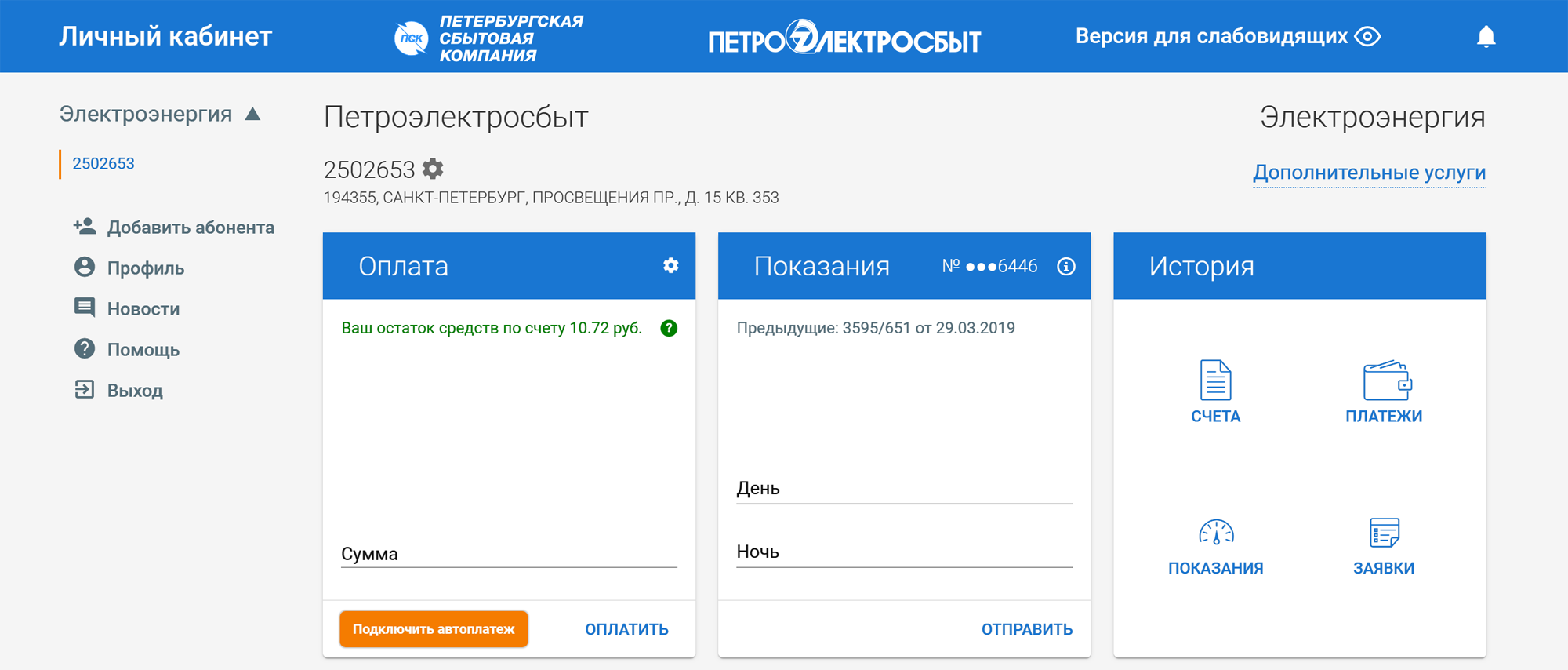The height and width of the screenshot is (670, 1568).
Task: Show meter info via the Показания info icon
Action: click(1066, 267)
